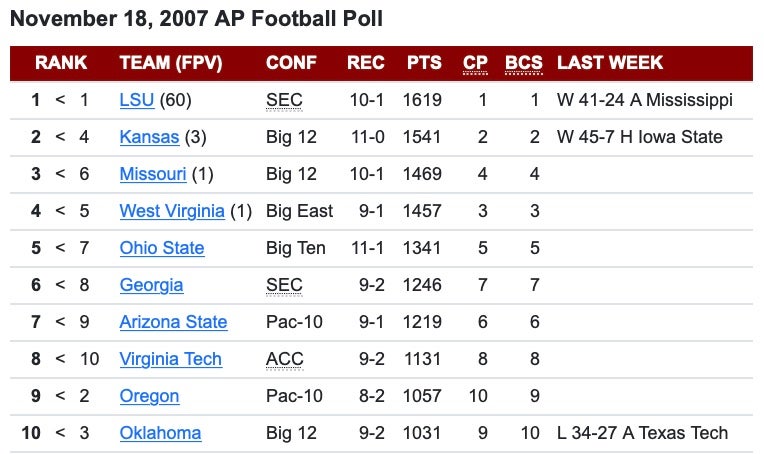The height and width of the screenshot is (454, 764).
Task: Open the Kansas team link
Action: pos(149,137)
